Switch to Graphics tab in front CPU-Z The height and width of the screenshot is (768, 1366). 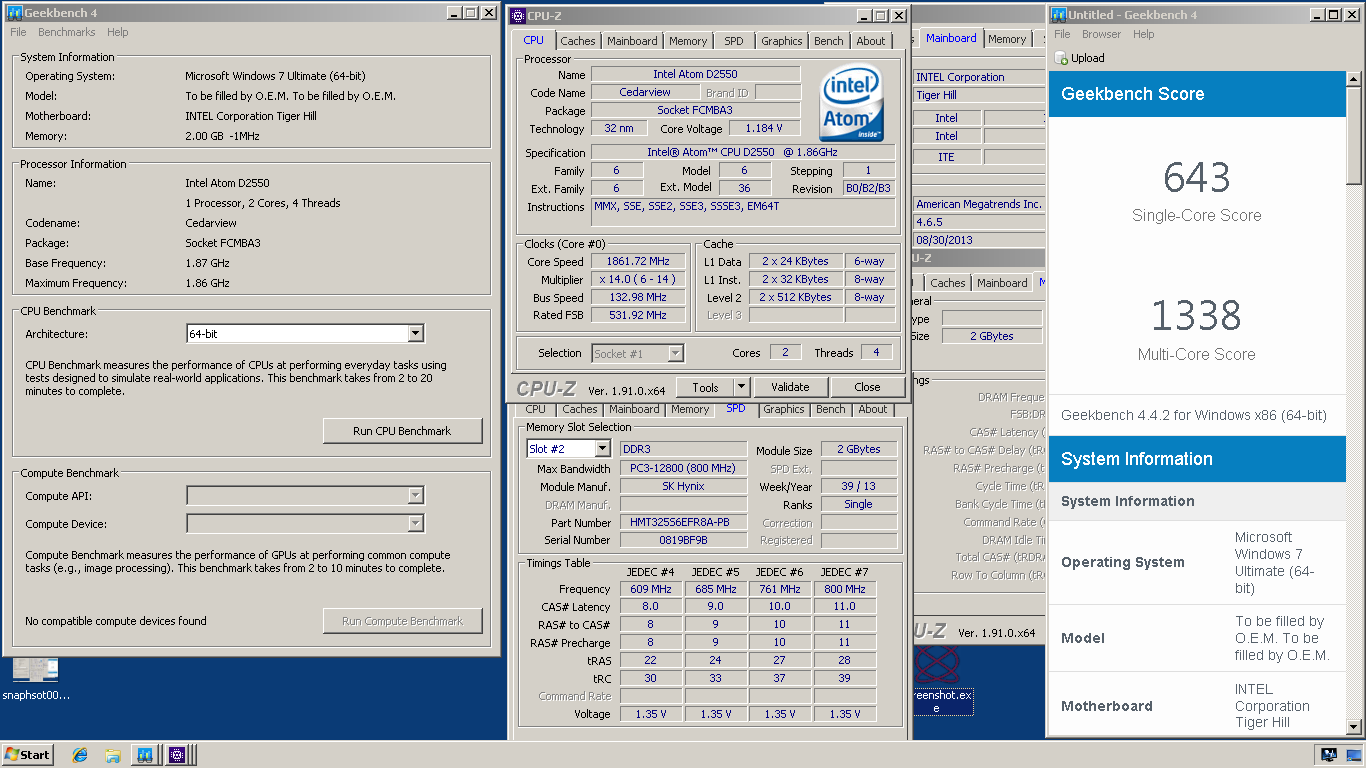point(781,41)
